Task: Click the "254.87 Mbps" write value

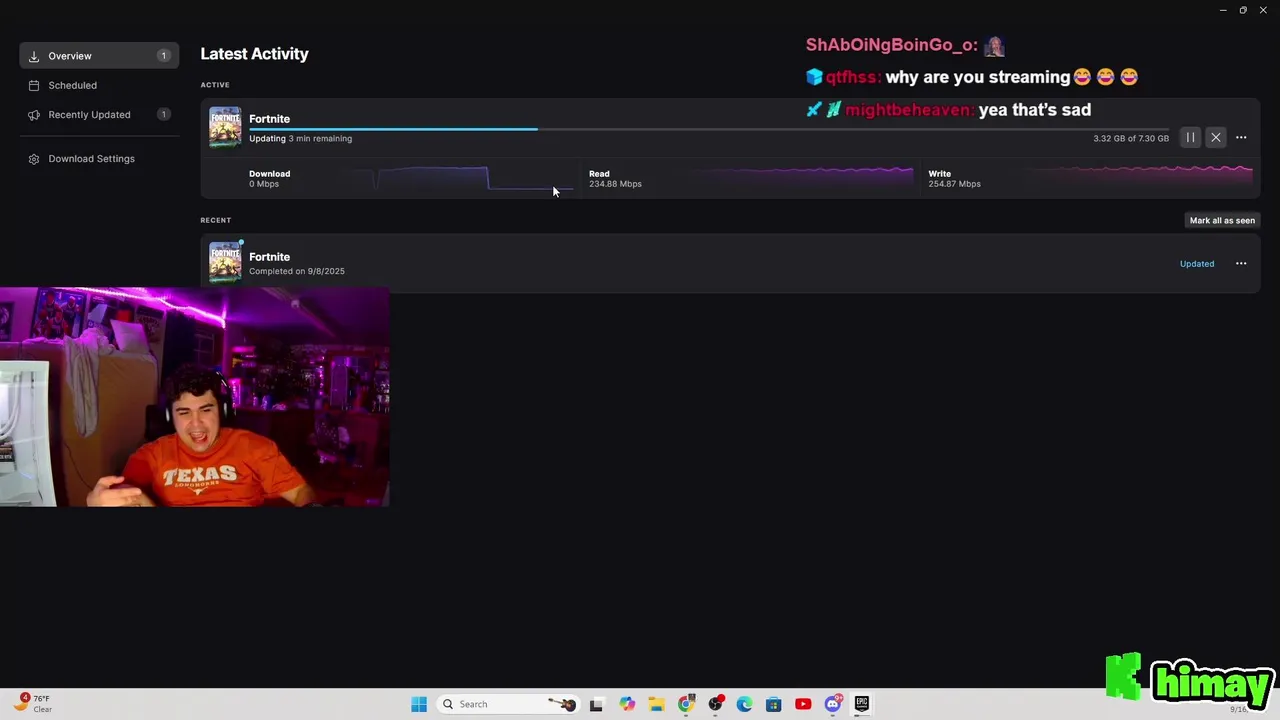Action: coord(954,184)
